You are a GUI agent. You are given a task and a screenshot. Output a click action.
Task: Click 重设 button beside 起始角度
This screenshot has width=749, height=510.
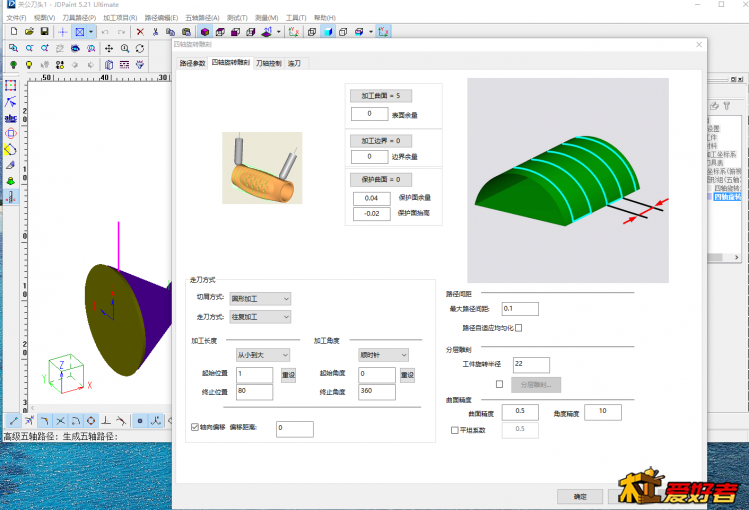407,375
